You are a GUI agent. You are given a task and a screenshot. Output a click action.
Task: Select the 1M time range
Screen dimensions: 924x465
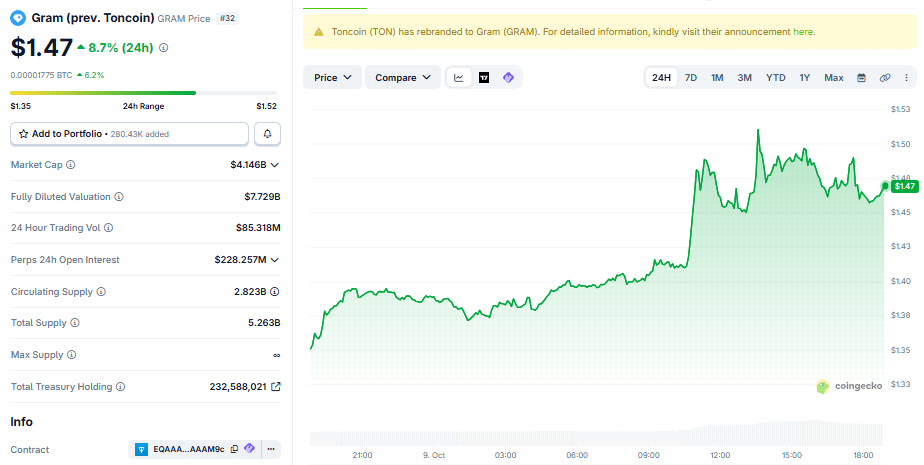(717, 78)
